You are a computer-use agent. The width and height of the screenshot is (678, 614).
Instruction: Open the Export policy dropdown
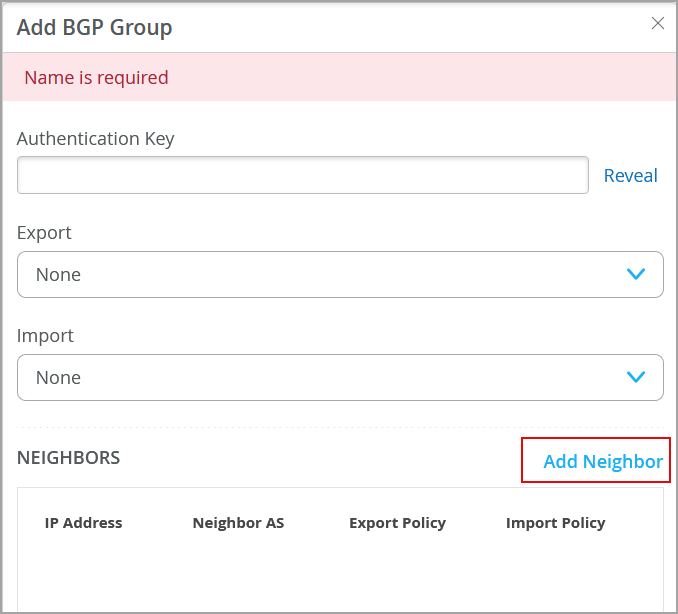click(340, 274)
